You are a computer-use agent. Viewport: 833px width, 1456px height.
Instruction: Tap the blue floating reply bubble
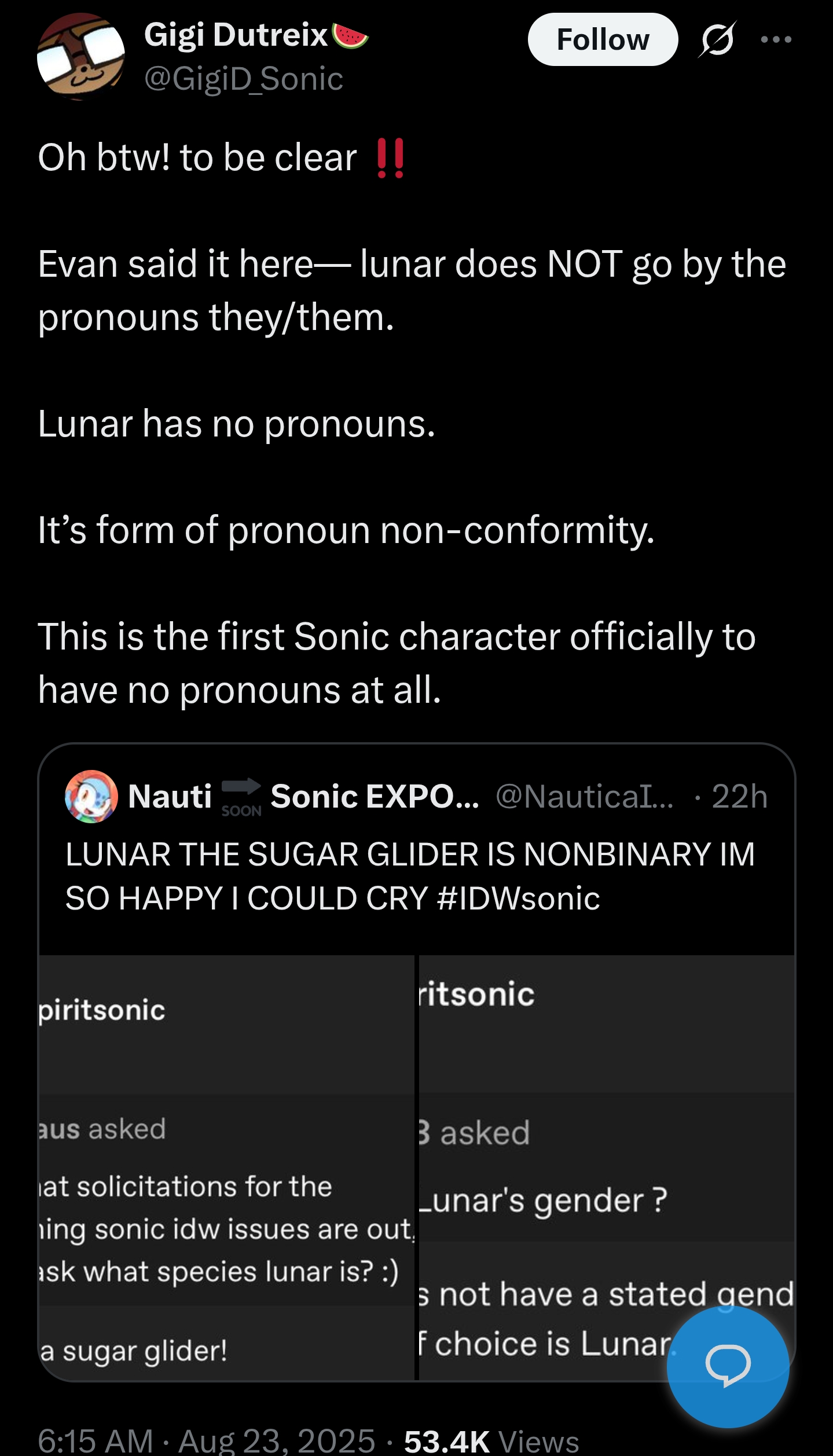728,1366
